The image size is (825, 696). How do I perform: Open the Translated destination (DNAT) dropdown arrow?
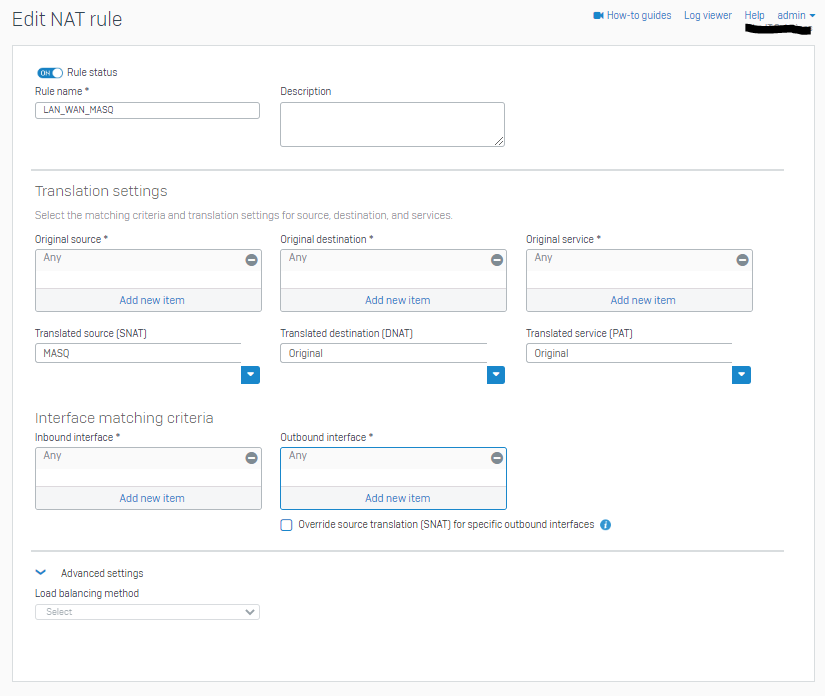click(x=496, y=375)
